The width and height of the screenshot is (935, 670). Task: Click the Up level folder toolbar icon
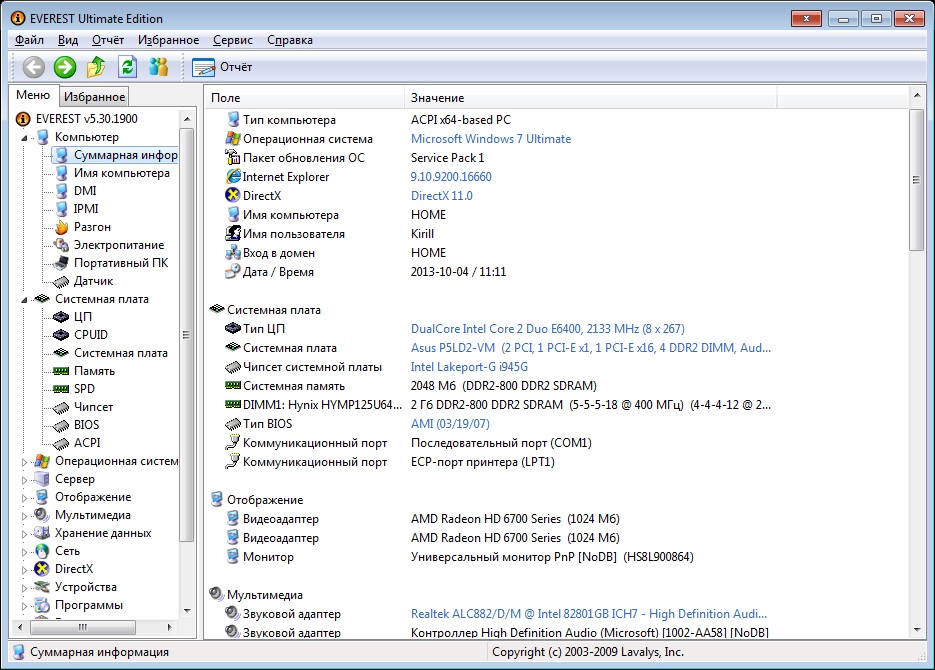(96, 67)
